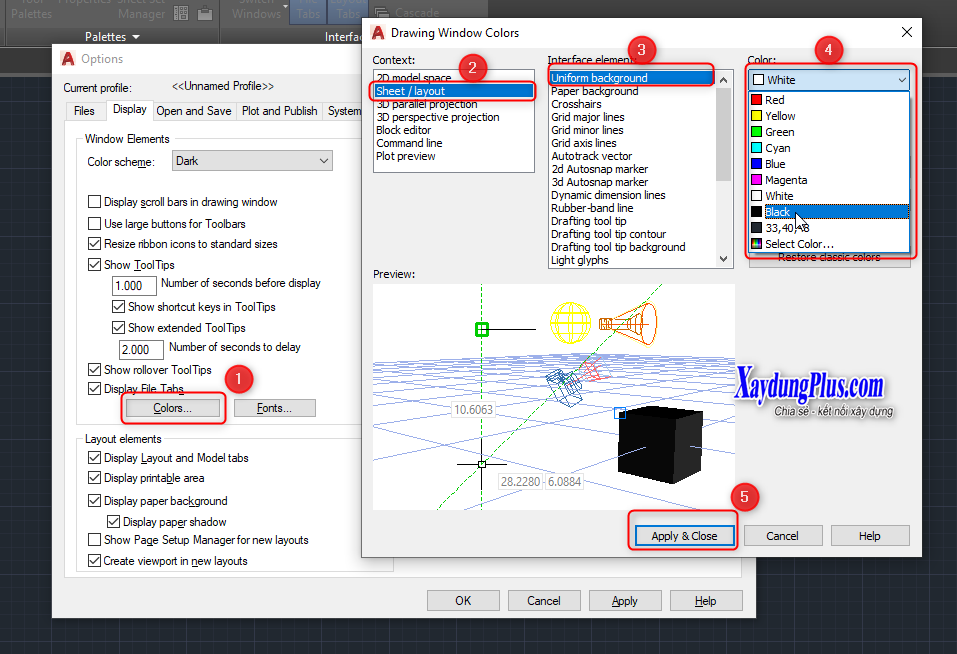Toggle the Layout Tabs ribbon button
Viewport: 957px width, 654px height.
pos(348,12)
